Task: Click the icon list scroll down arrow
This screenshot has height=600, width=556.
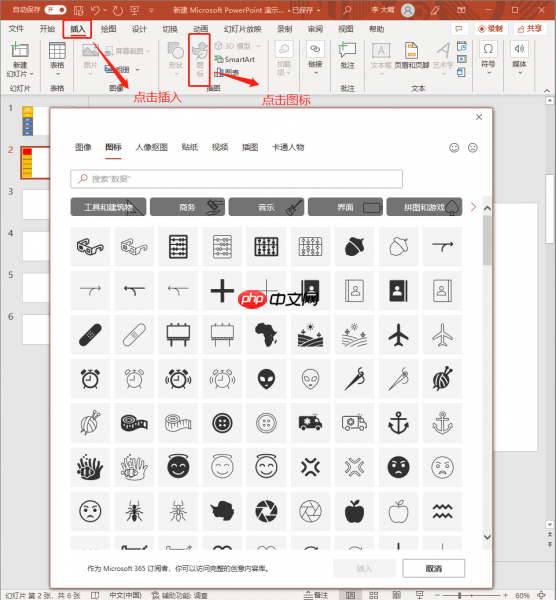Action: click(x=487, y=537)
